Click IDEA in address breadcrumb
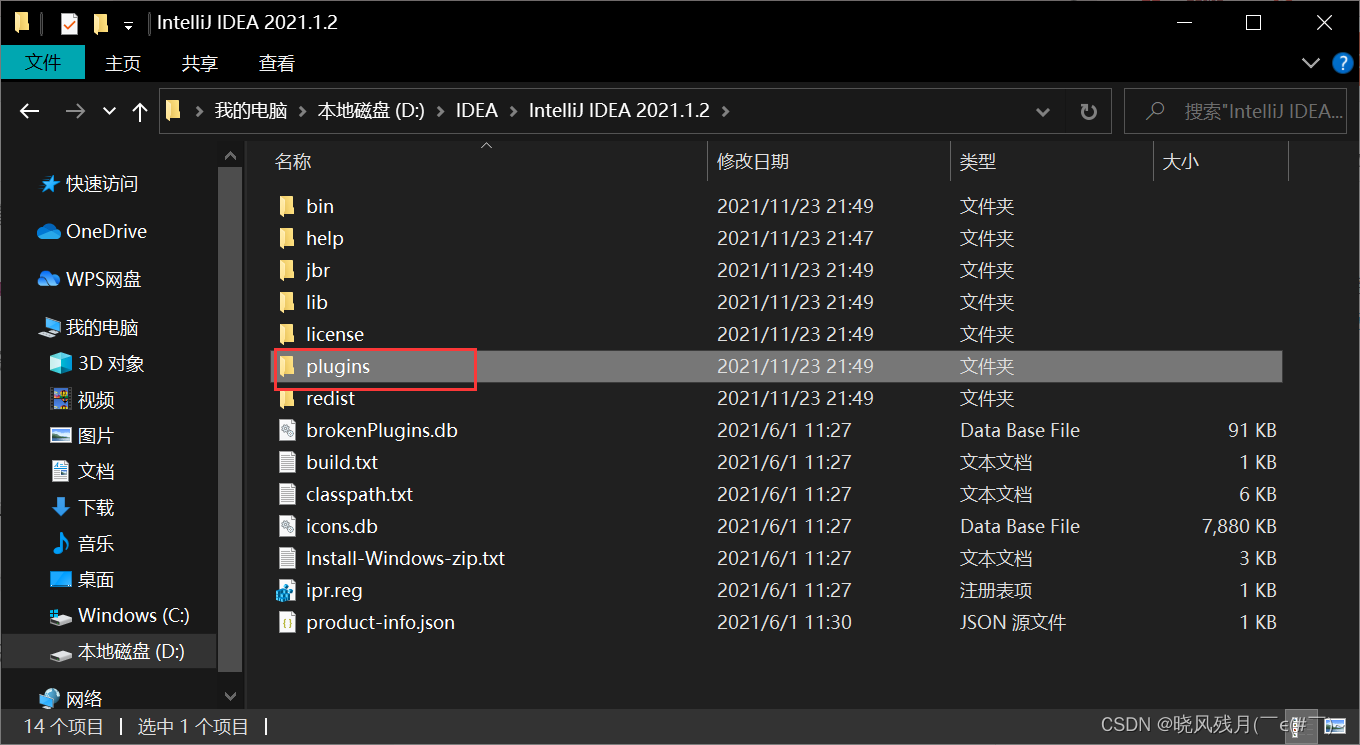 477,111
